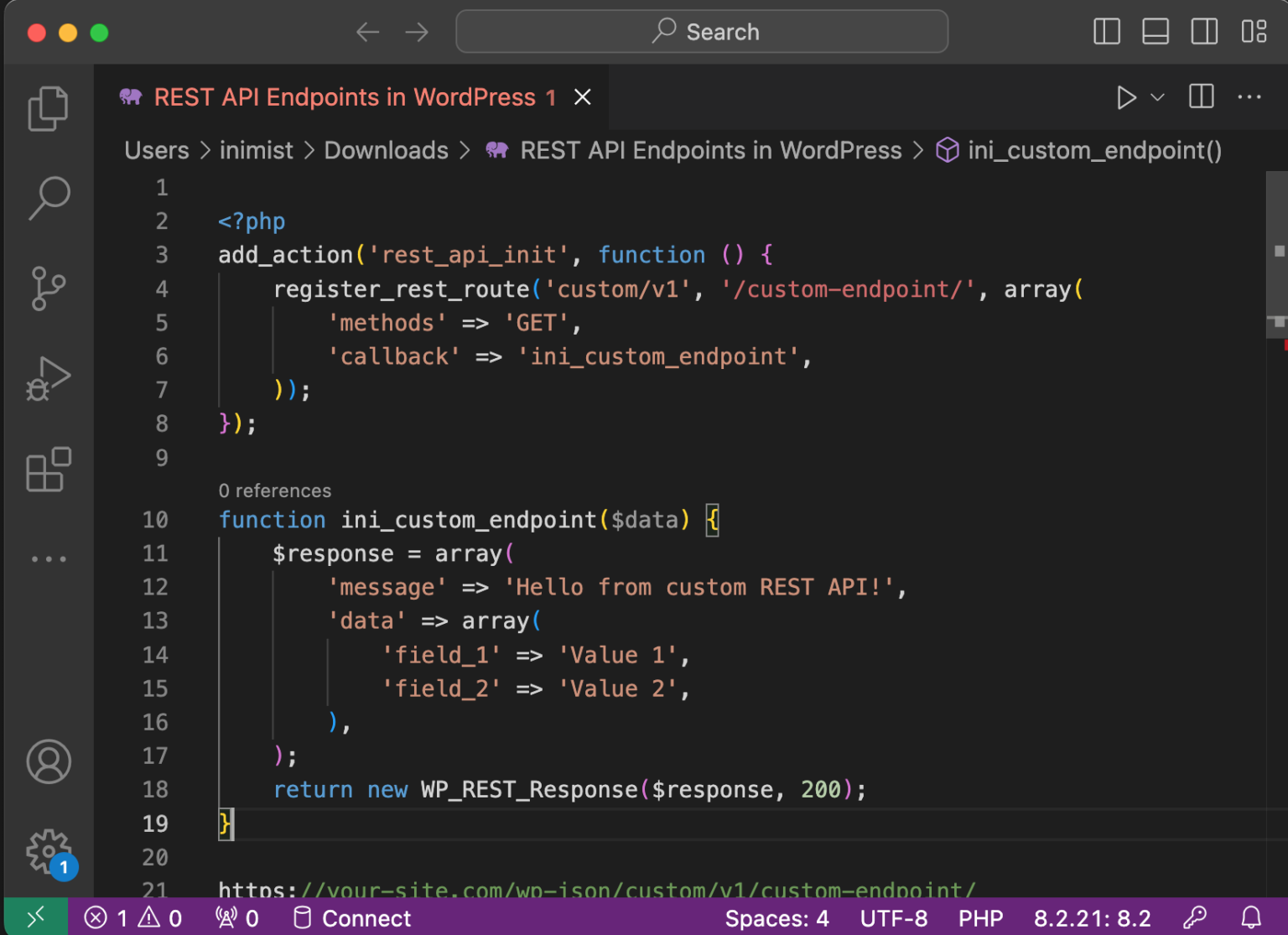Open the Accounts icon in sidebar

click(x=48, y=761)
